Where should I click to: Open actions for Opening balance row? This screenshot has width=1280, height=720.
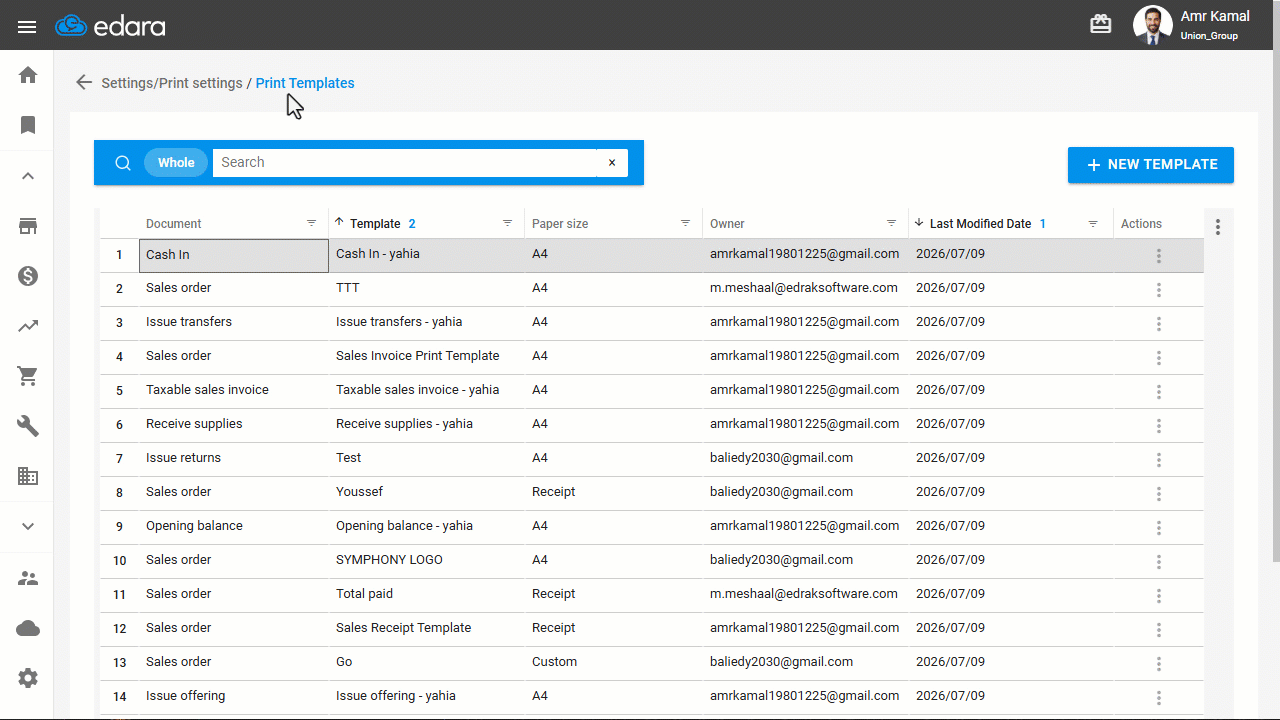point(1159,528)
